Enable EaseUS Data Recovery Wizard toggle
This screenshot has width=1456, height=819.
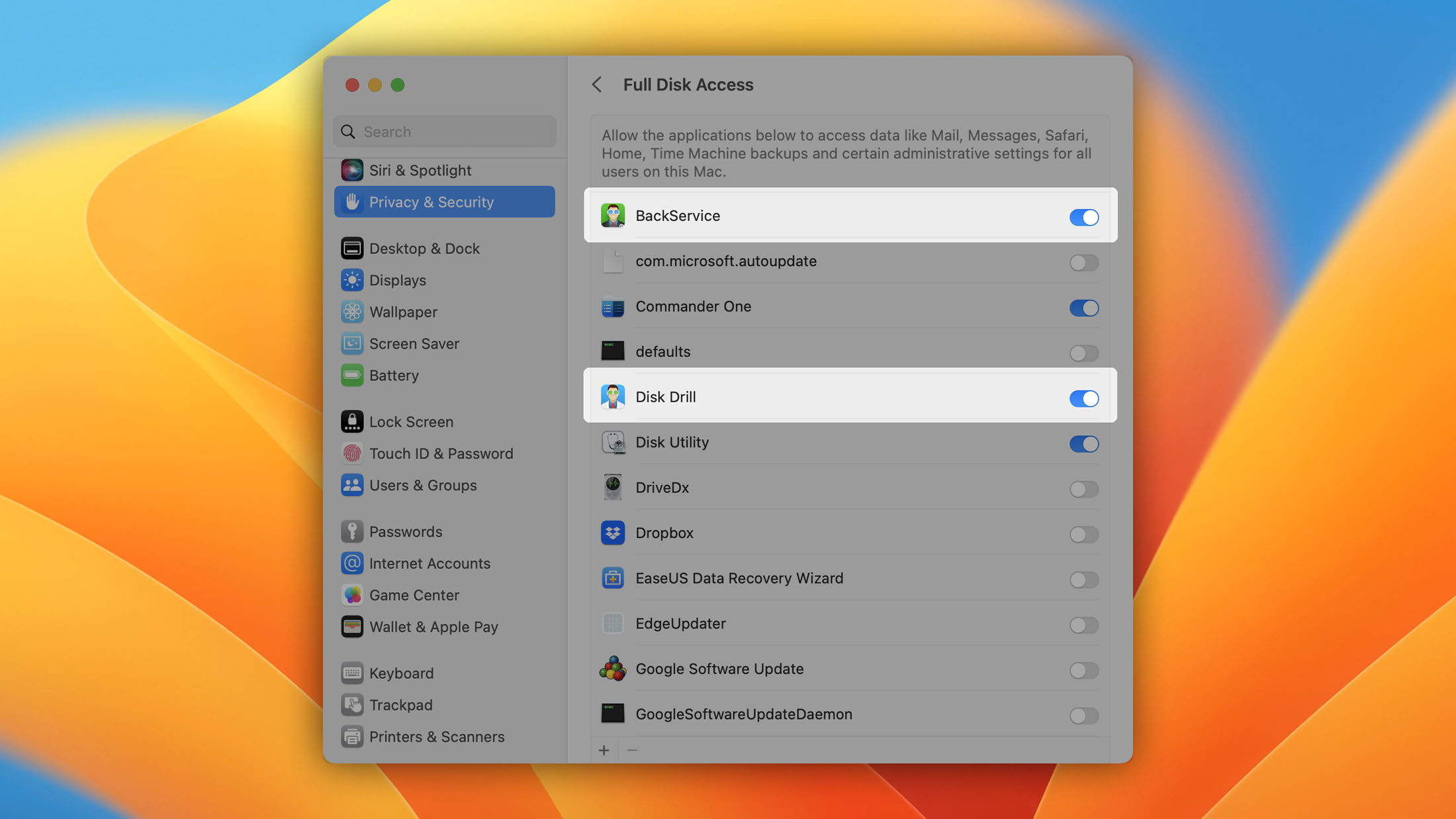(x=1083, y=580)
